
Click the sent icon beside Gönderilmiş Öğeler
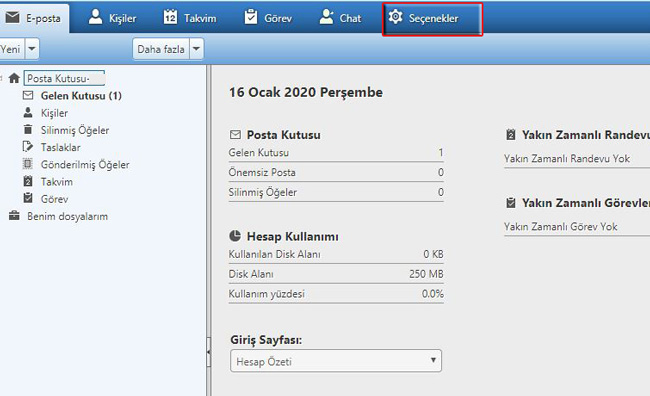pyautogui.click(x=27, y=164)
